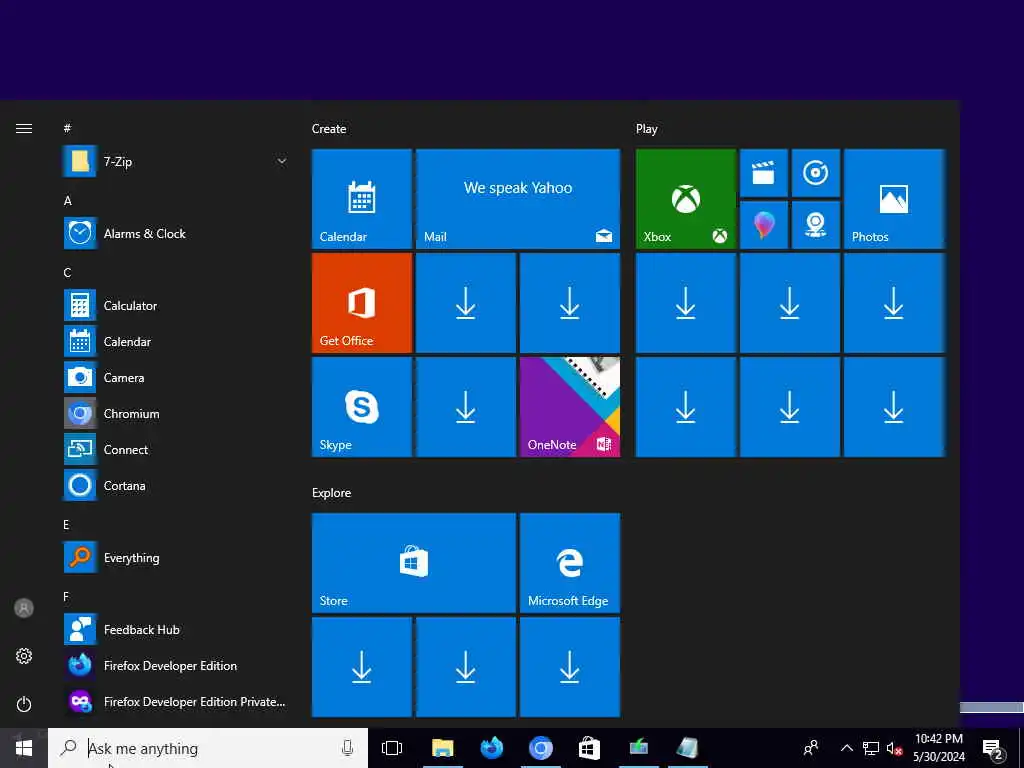1024x768 pixels.
Task: Open the Photos tile
Action: point(894,199)
